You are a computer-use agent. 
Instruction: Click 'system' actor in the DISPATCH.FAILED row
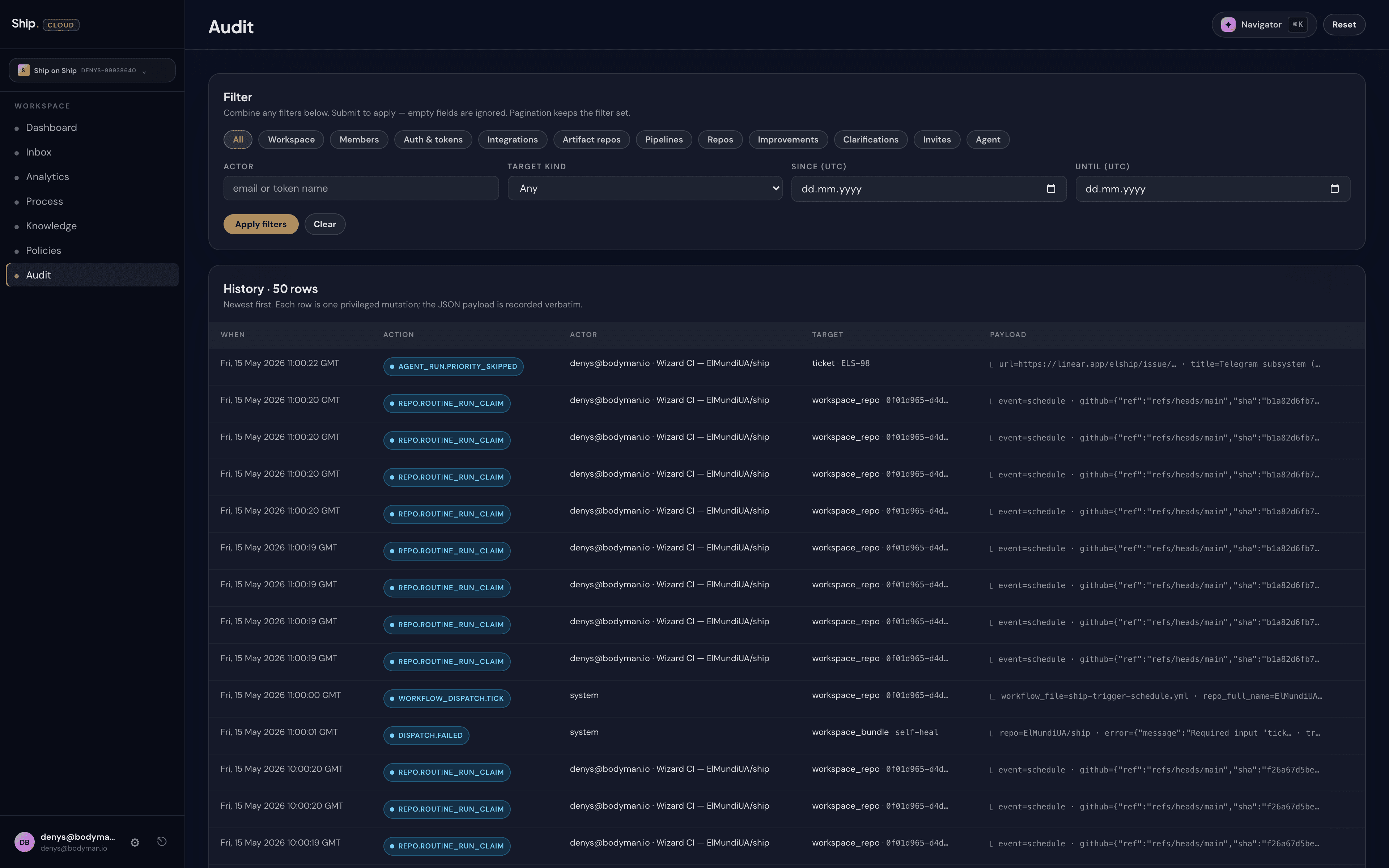[584, 732]
